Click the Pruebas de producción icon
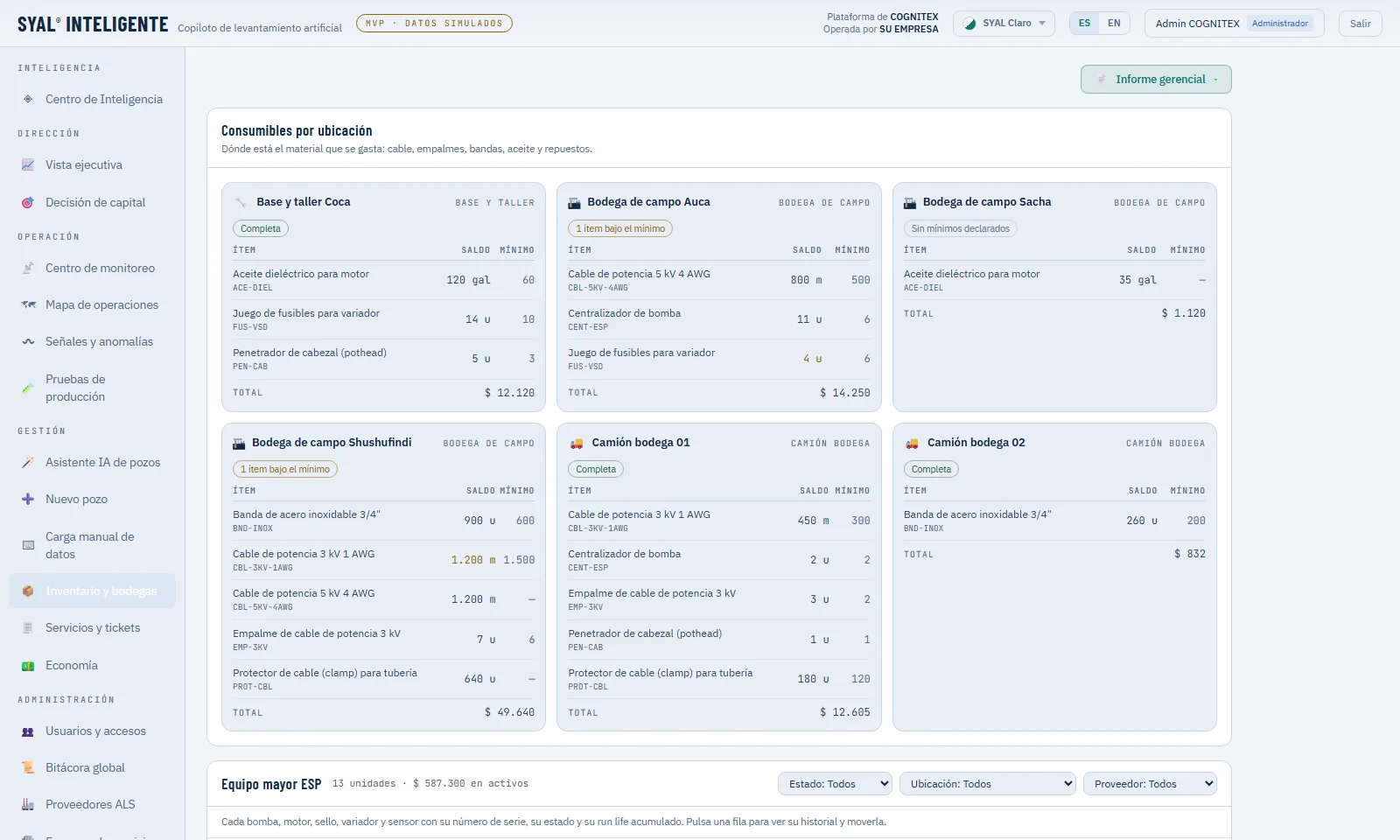1400x840 pixels. [28, 388]
